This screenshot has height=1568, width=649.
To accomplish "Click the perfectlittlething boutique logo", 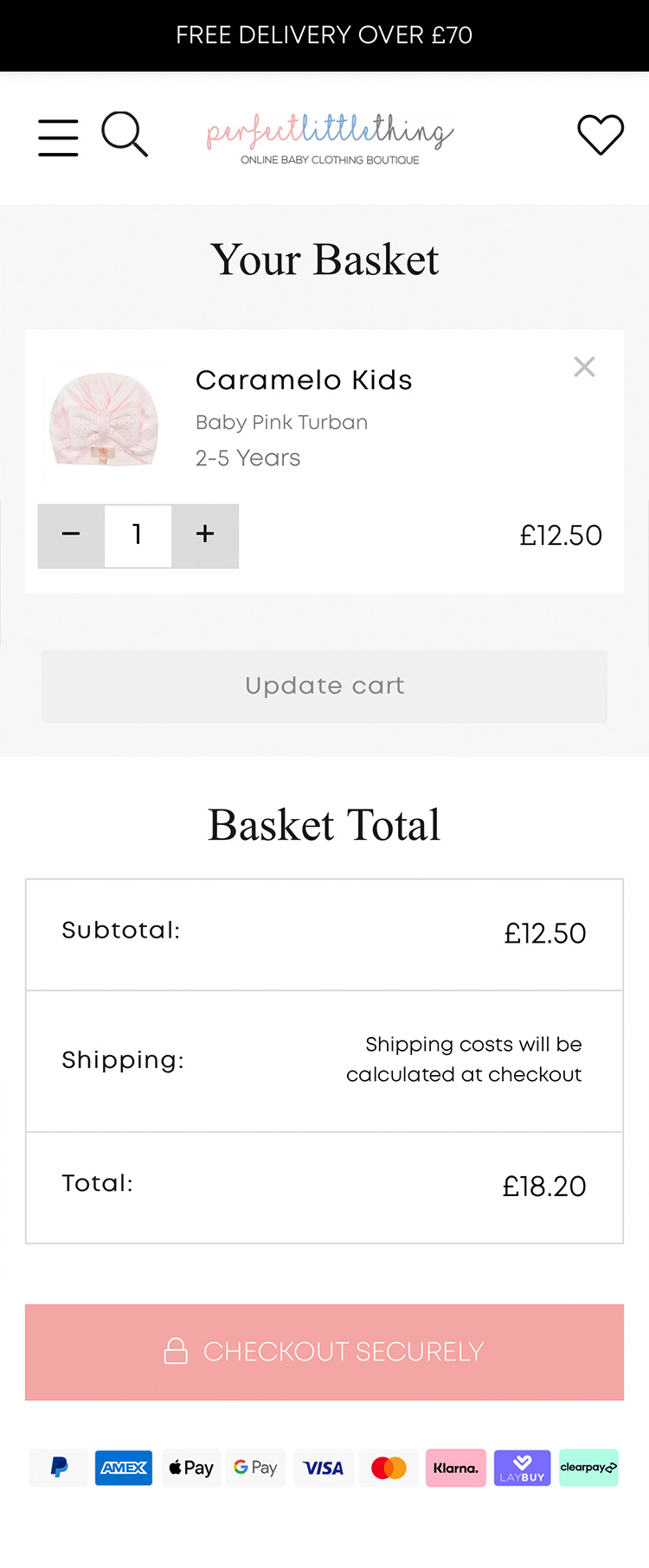I will (330, 138).
